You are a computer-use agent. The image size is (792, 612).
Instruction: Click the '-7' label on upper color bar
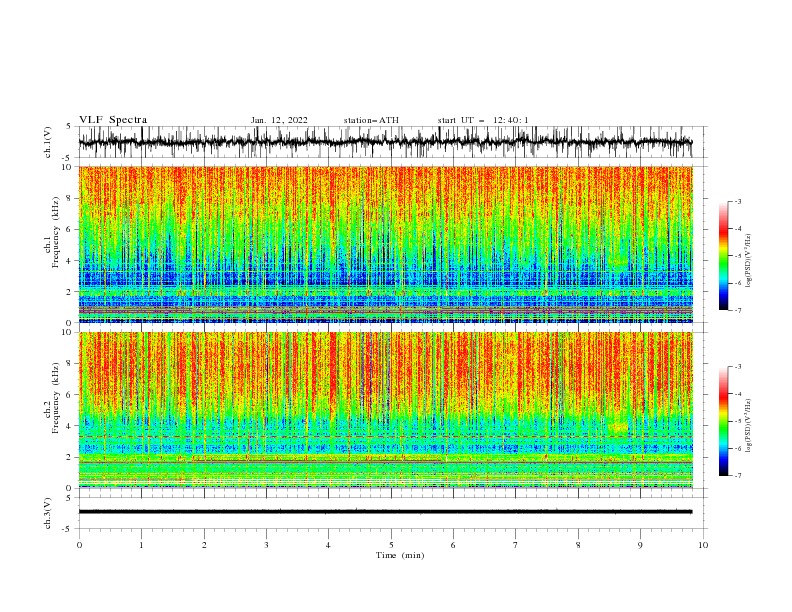(737, 310)
